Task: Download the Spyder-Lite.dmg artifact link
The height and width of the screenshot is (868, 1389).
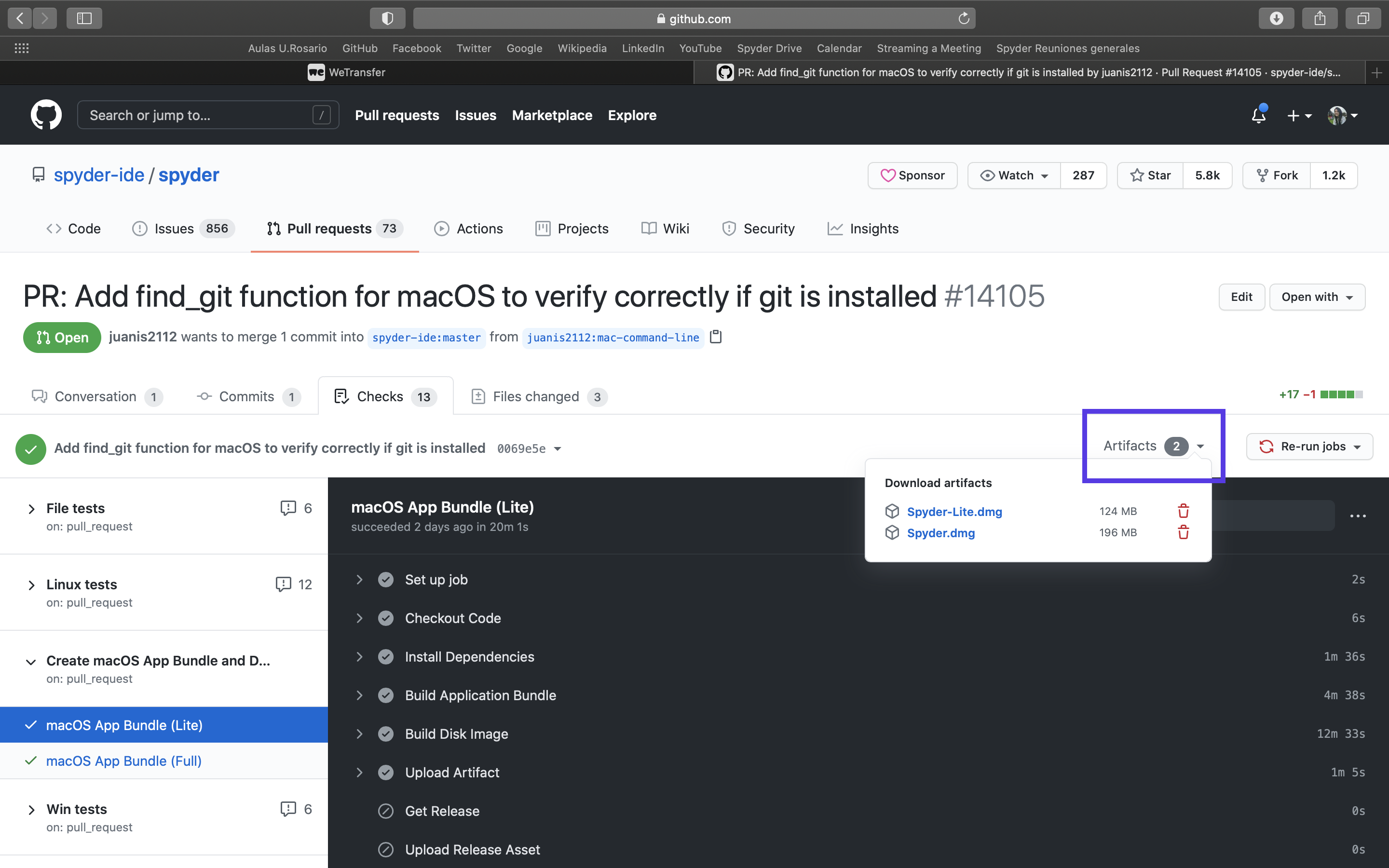Action: tap(954, 511)
